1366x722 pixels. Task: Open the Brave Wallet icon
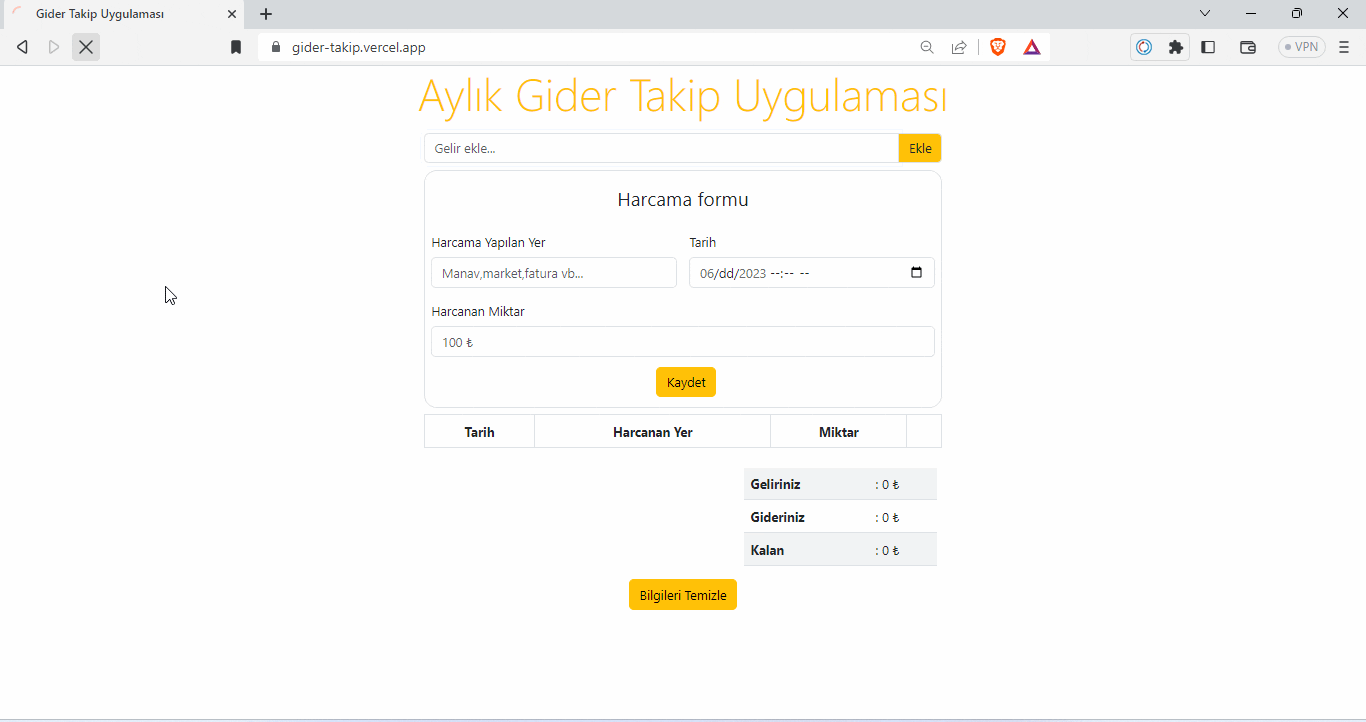click(x=1248, y=47)
